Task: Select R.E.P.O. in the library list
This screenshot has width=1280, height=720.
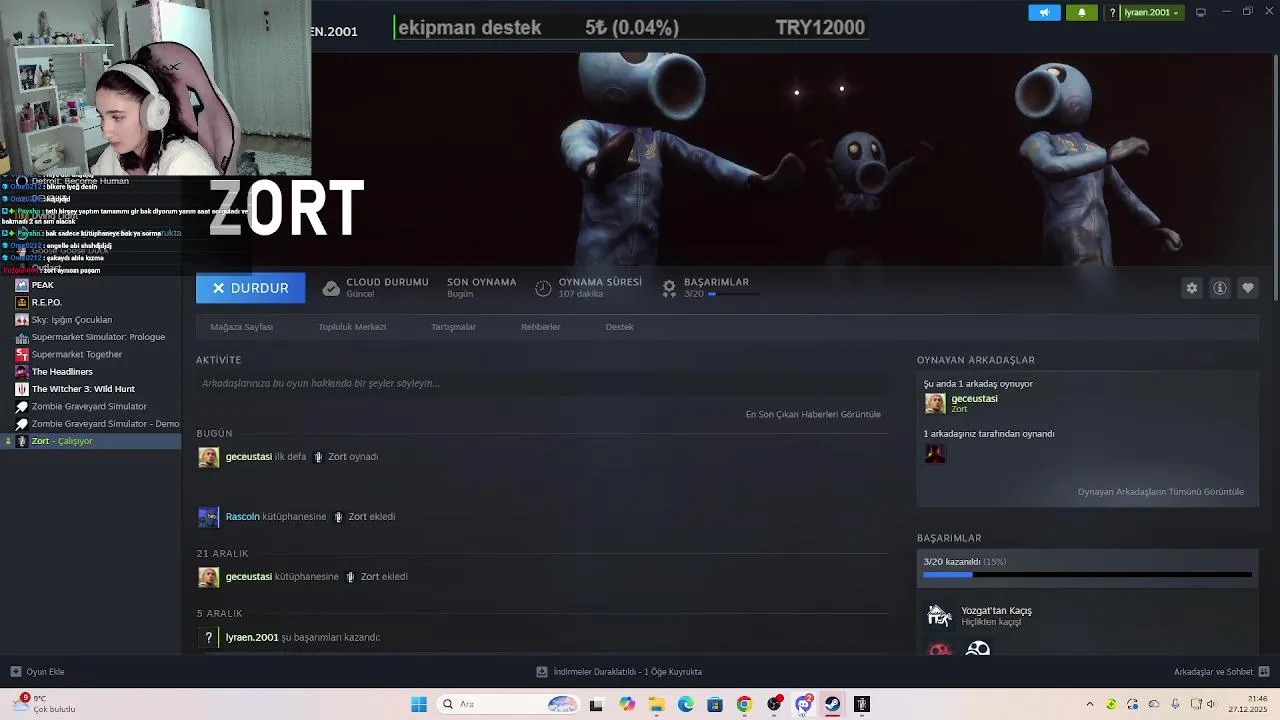Action: (x=47, y=302)
